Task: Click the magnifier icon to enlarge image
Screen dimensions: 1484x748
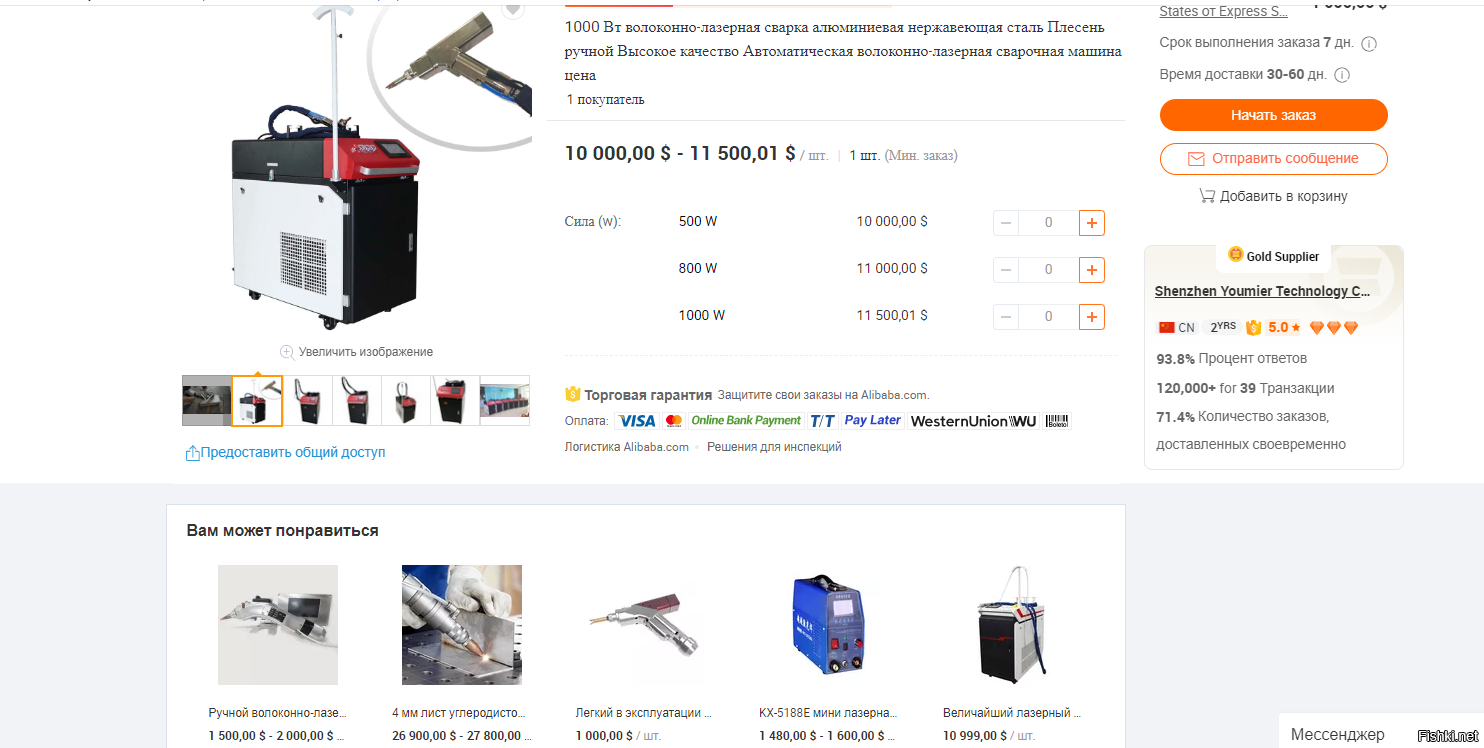Action: click(287, 352)
